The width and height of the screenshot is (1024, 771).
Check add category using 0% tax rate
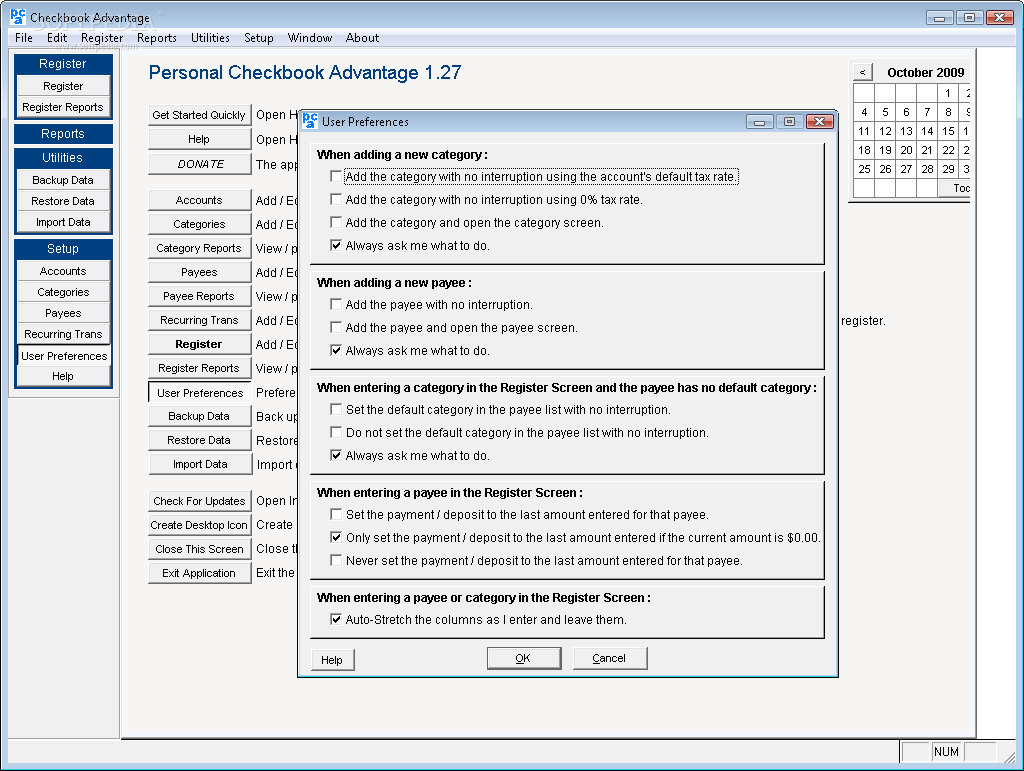(336, 199)
